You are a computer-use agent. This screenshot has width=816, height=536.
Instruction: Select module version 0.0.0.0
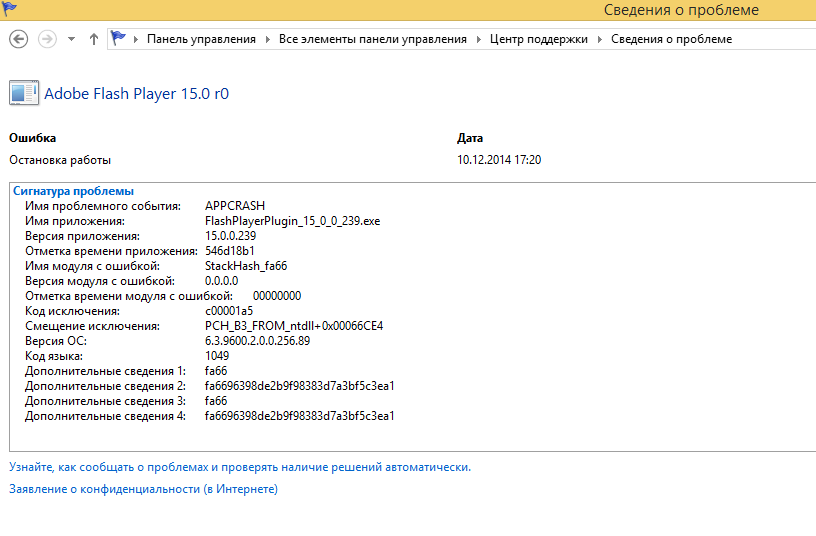221,281
